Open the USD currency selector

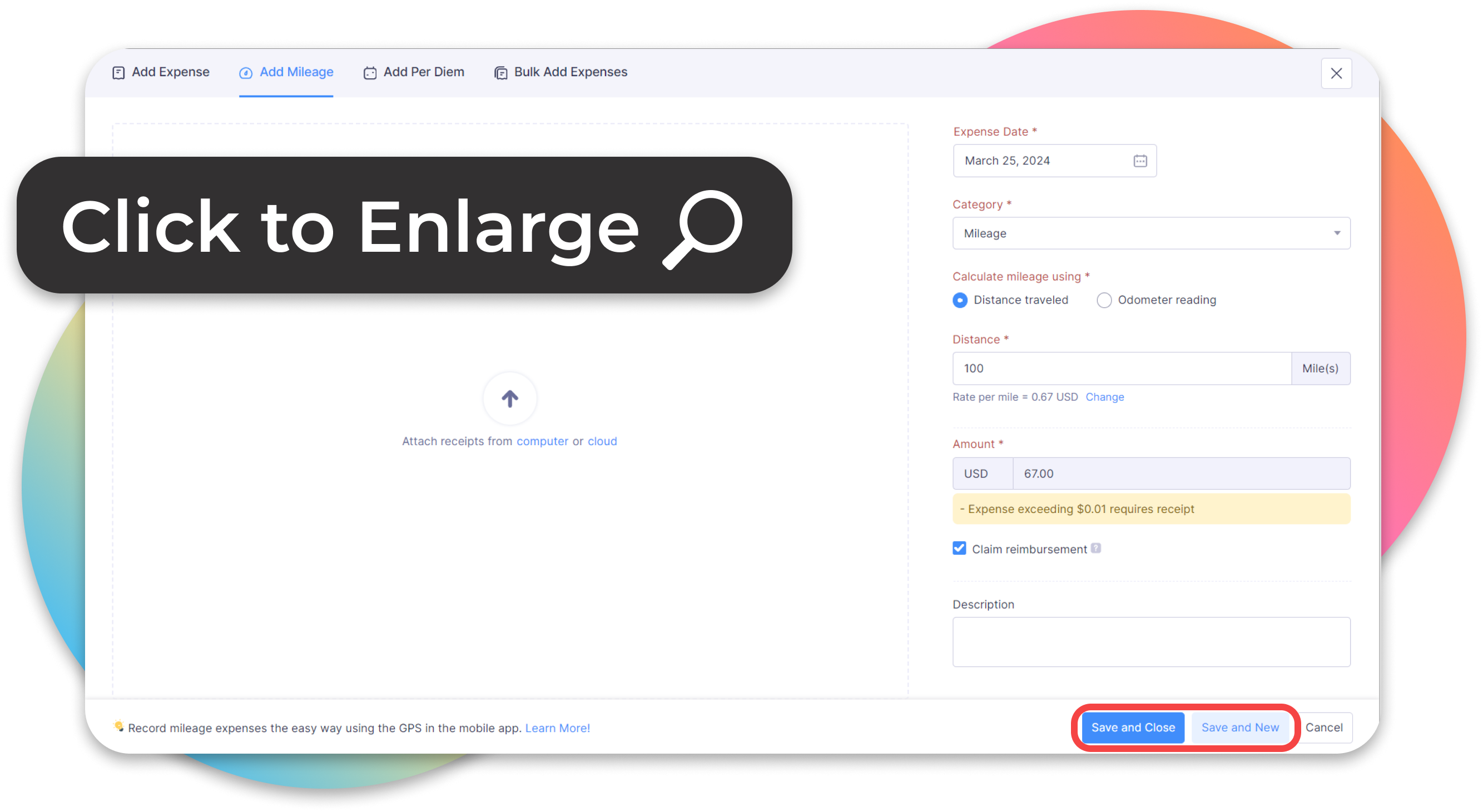pos(981,474)
